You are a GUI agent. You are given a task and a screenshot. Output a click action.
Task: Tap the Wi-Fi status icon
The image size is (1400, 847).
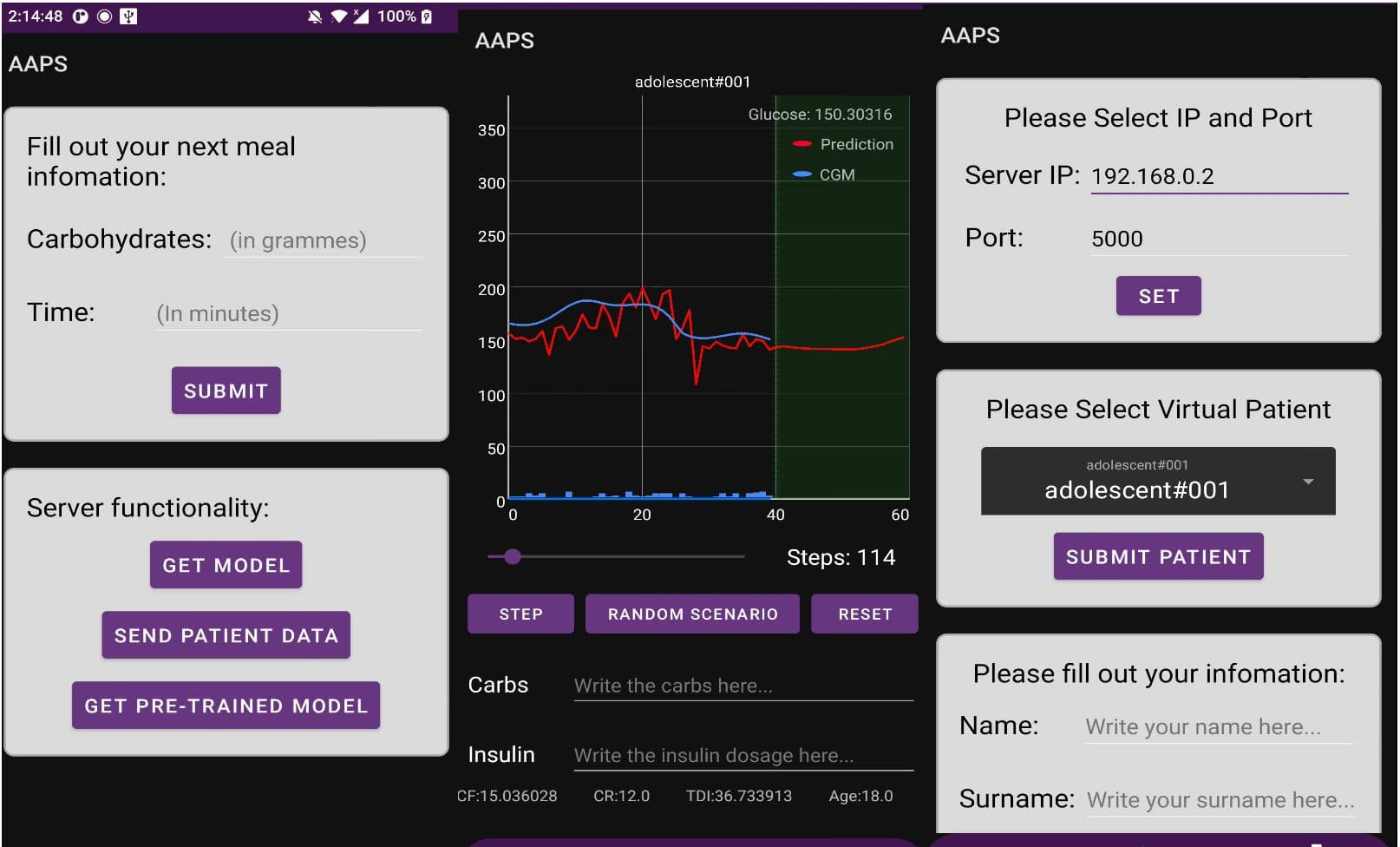point(339,16)
